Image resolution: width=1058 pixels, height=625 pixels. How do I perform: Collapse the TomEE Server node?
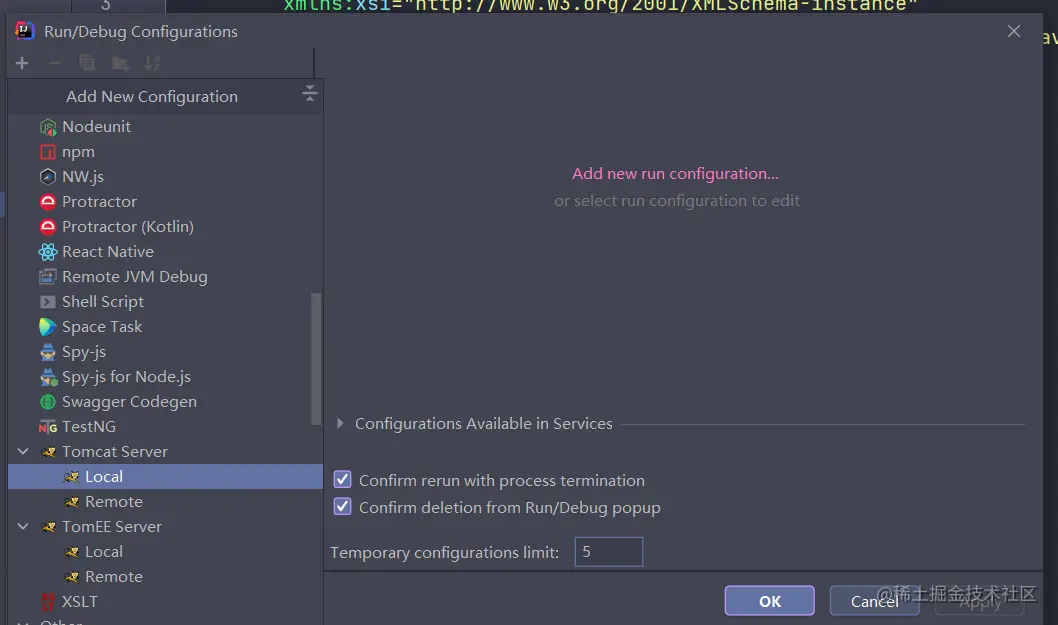[23, 526]
